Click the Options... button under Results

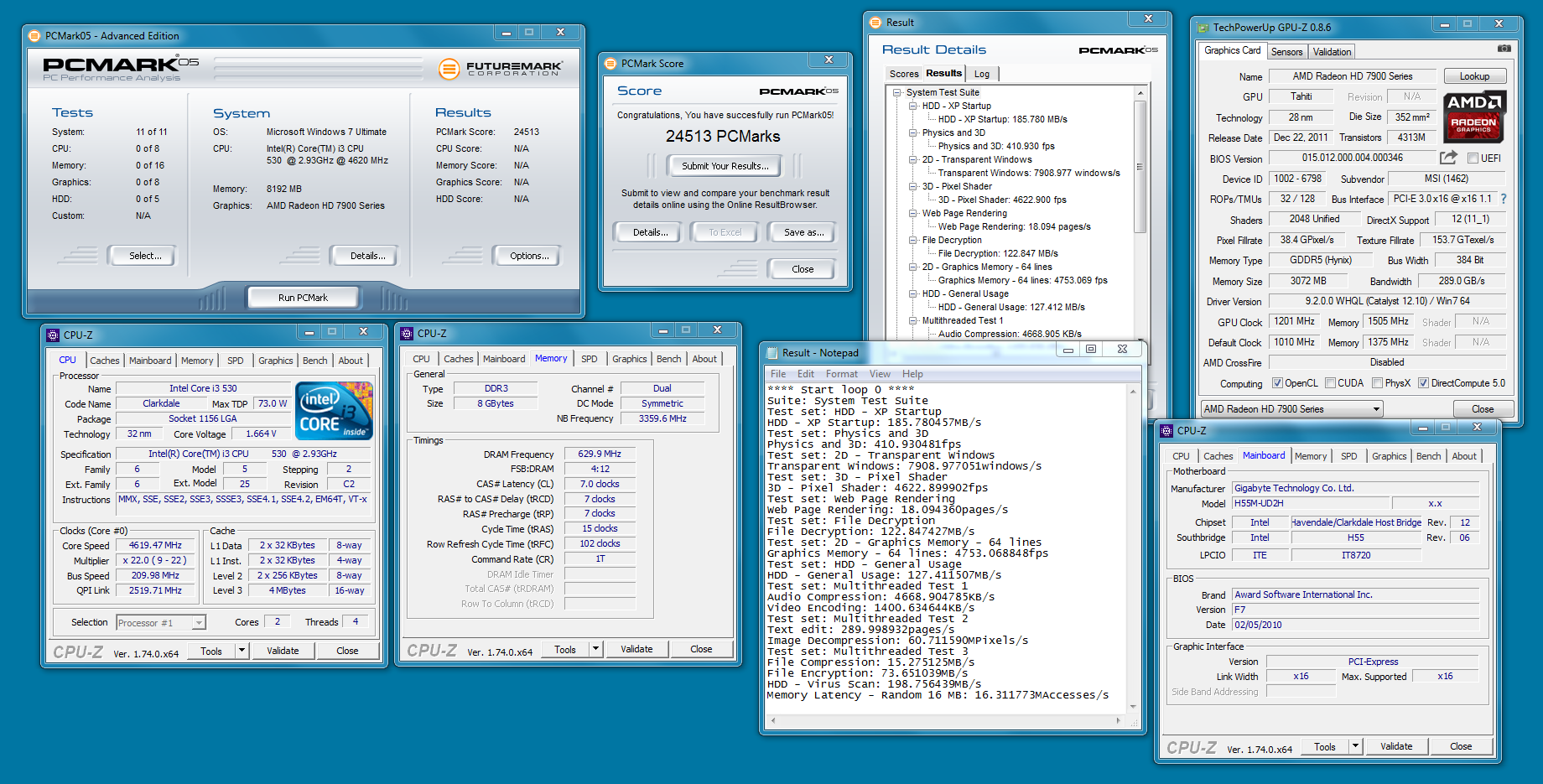point(529,256)
